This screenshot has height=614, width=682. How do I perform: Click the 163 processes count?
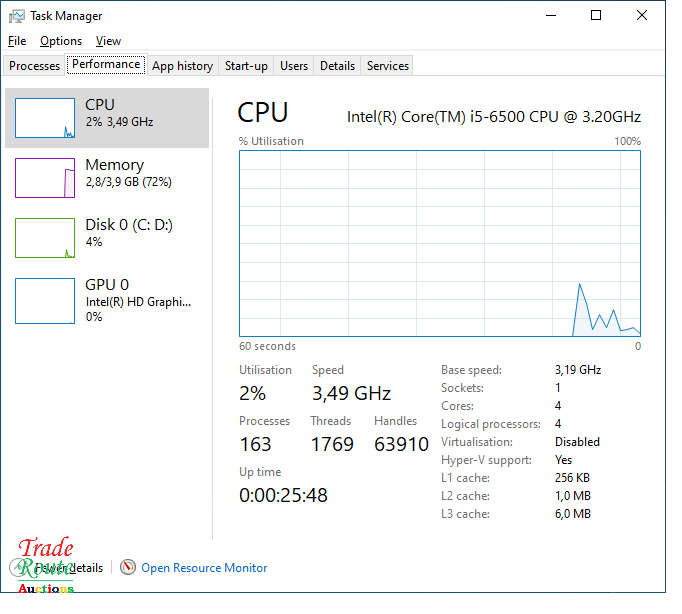255,444
